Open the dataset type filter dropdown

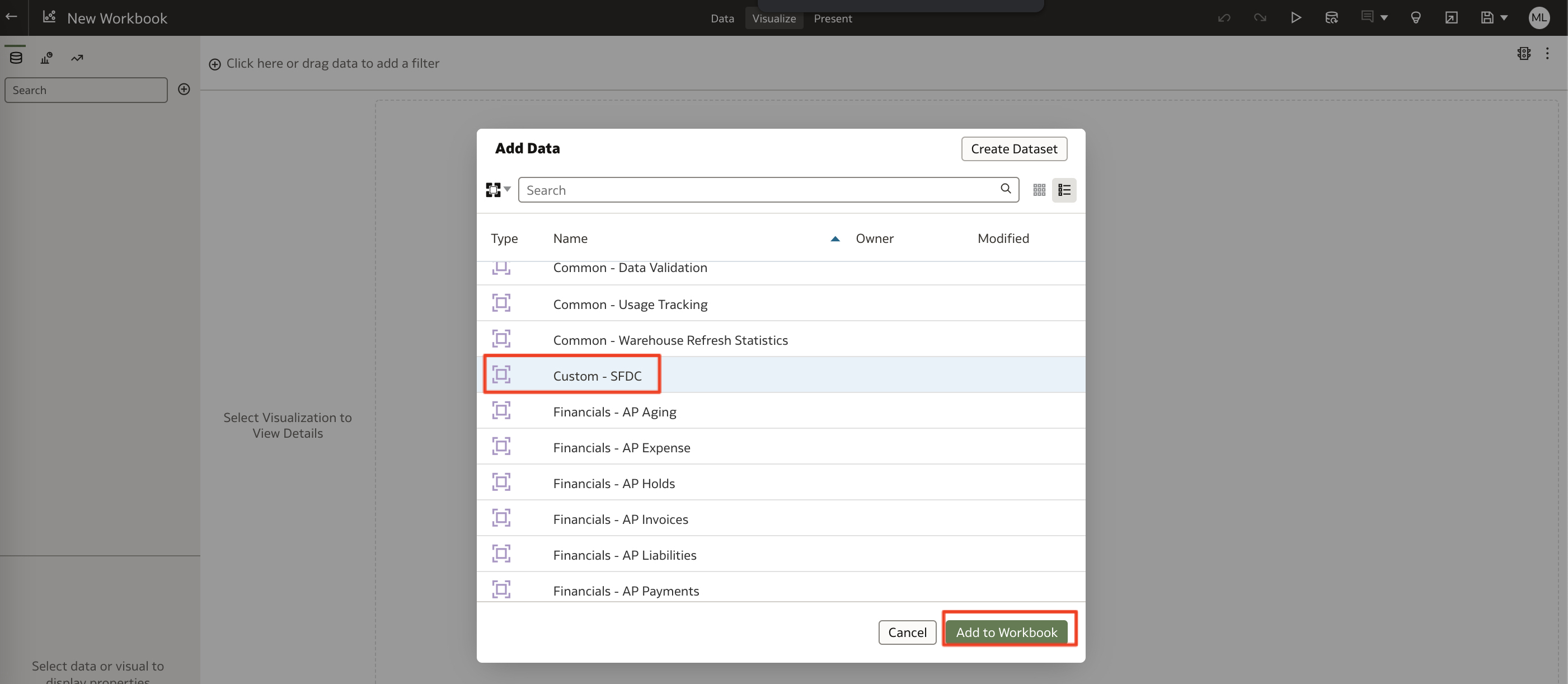(x=497, y=189)
